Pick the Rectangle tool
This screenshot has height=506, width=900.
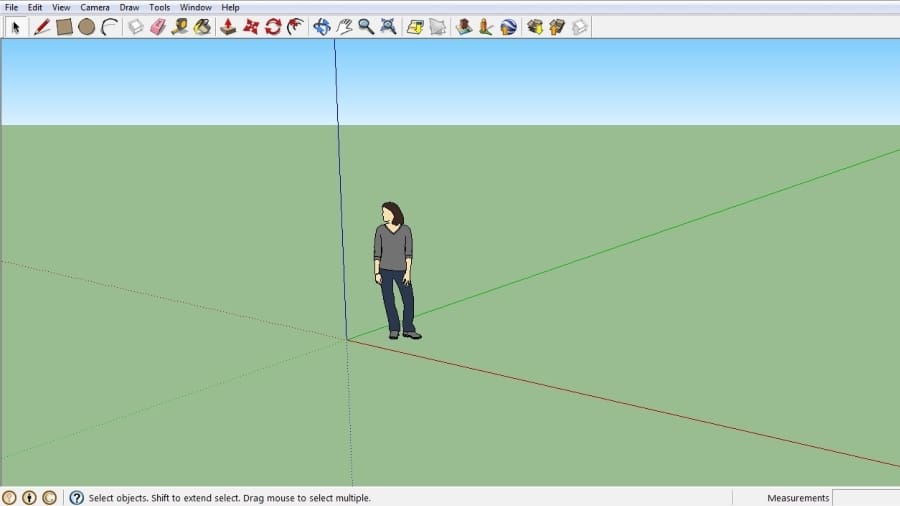pyautogui.click(x=64, y=27)
